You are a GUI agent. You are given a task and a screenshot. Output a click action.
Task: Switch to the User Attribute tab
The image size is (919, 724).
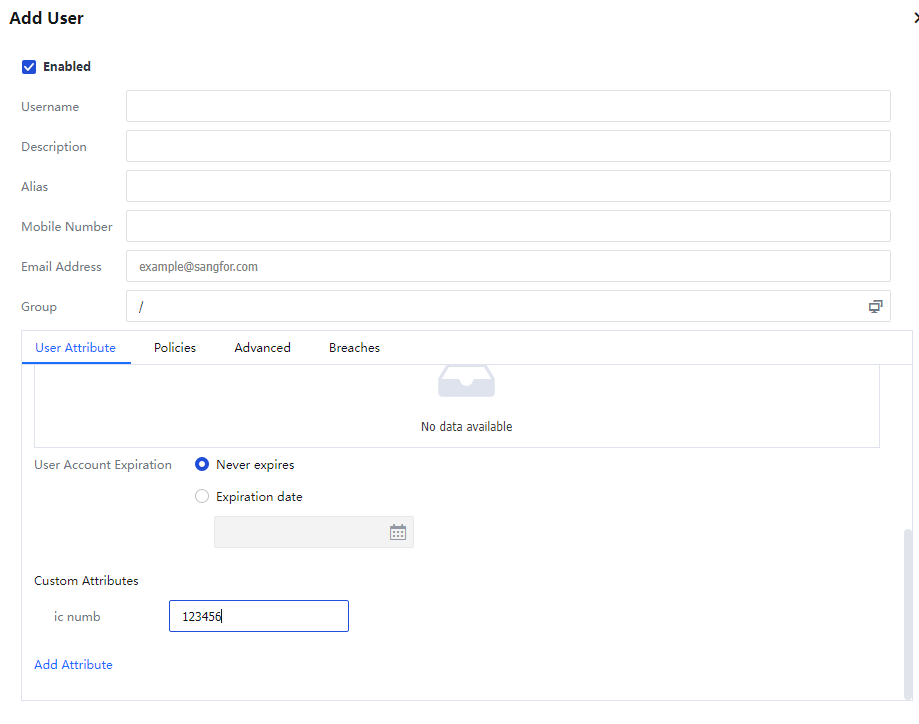point(75,348)
